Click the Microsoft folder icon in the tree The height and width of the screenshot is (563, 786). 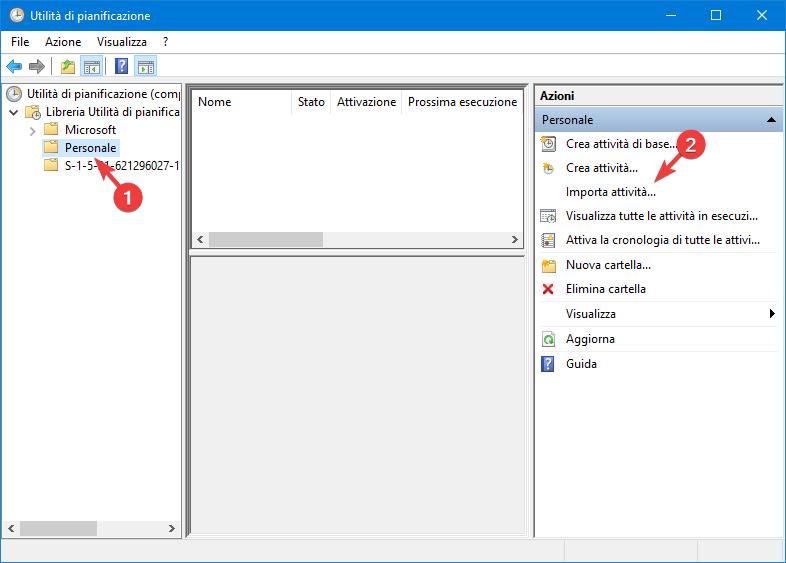(51, 129)
